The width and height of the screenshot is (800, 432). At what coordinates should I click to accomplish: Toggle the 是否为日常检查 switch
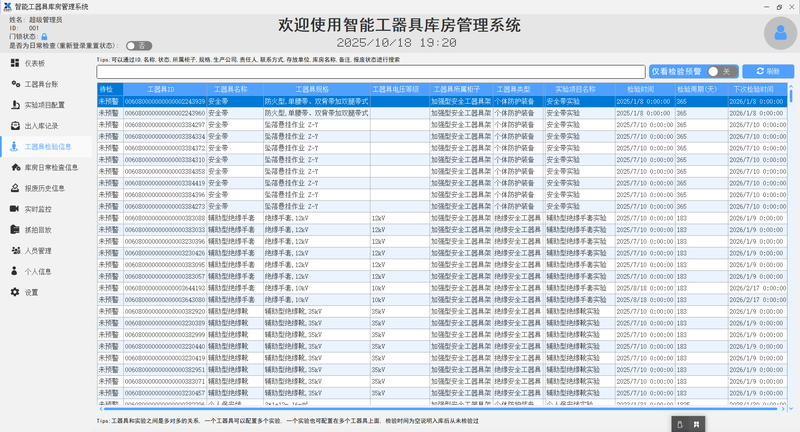[x=139, y=46]
